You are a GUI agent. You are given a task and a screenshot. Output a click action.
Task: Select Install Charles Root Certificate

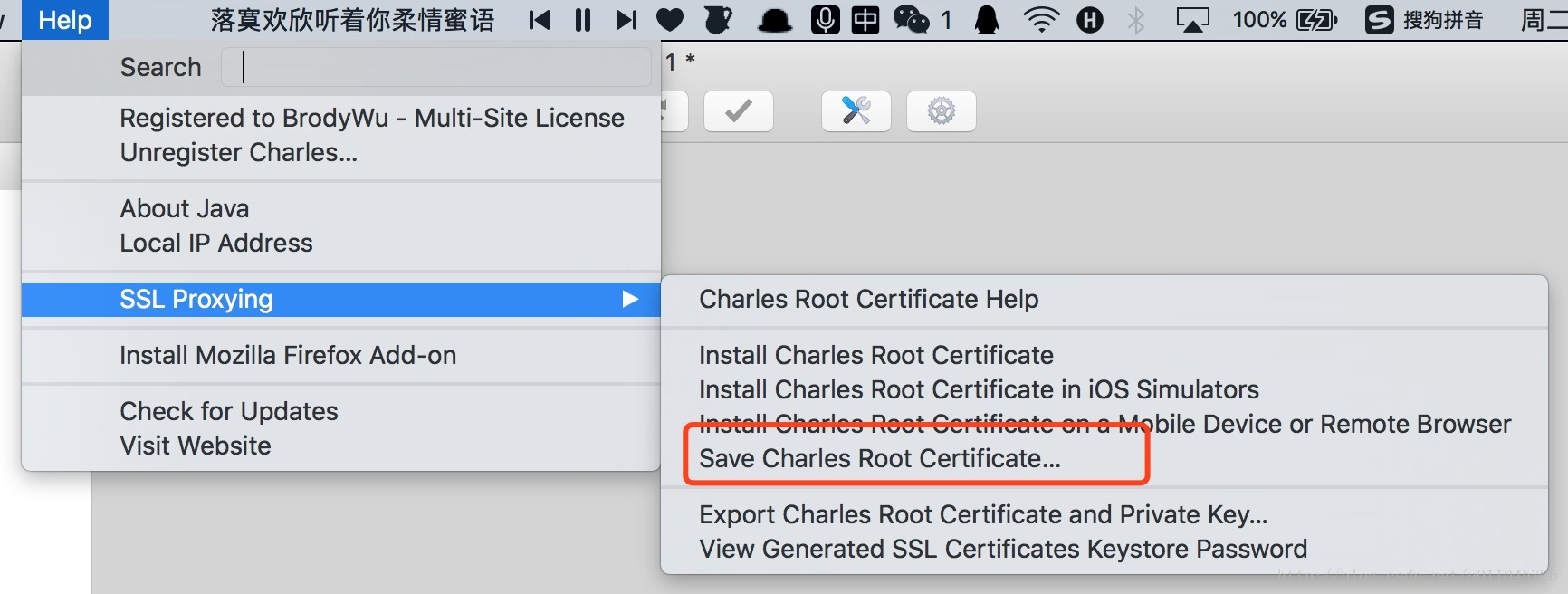(x=1104, y=355)
